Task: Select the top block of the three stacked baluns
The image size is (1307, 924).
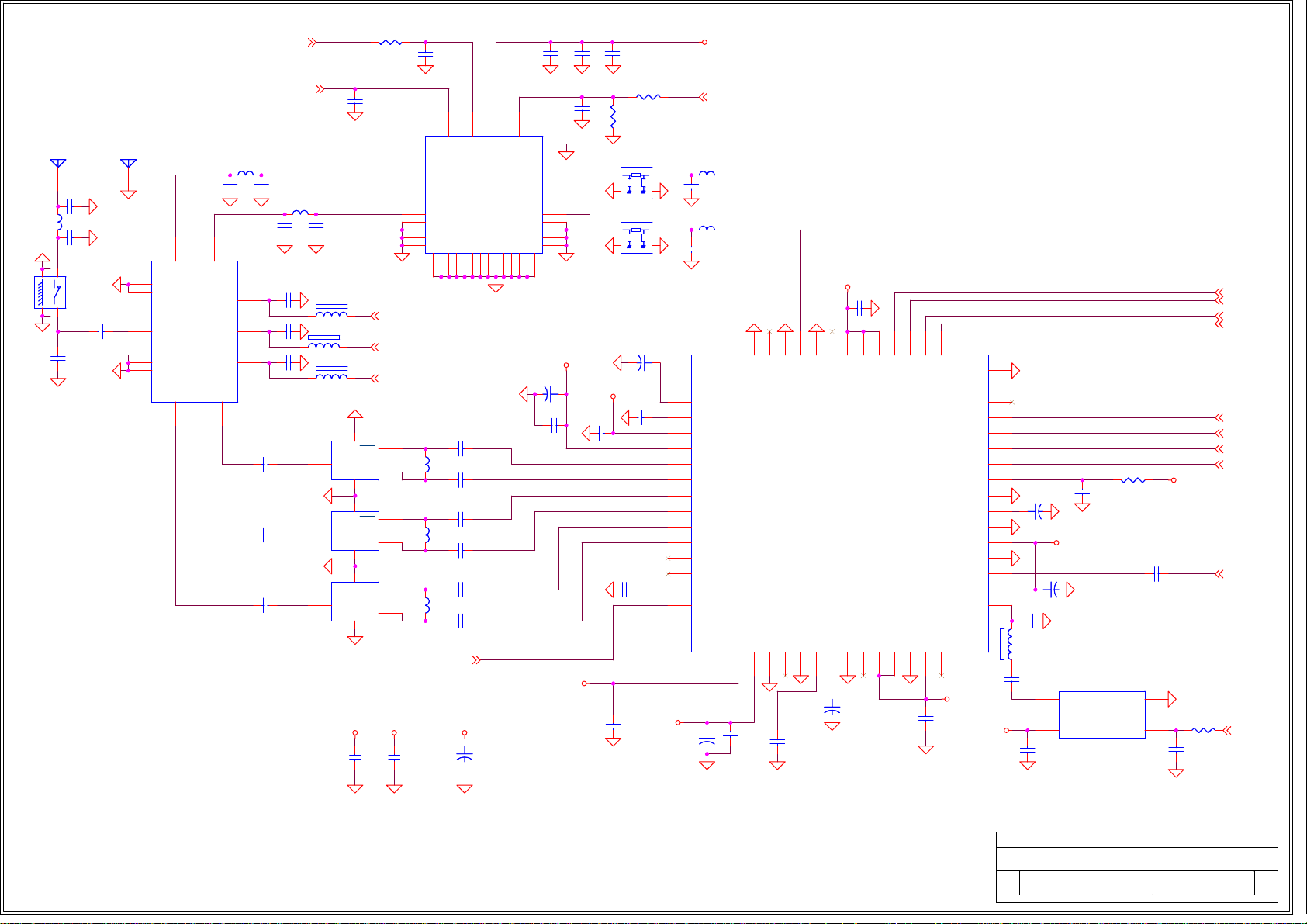Action: tap(355, 461)
